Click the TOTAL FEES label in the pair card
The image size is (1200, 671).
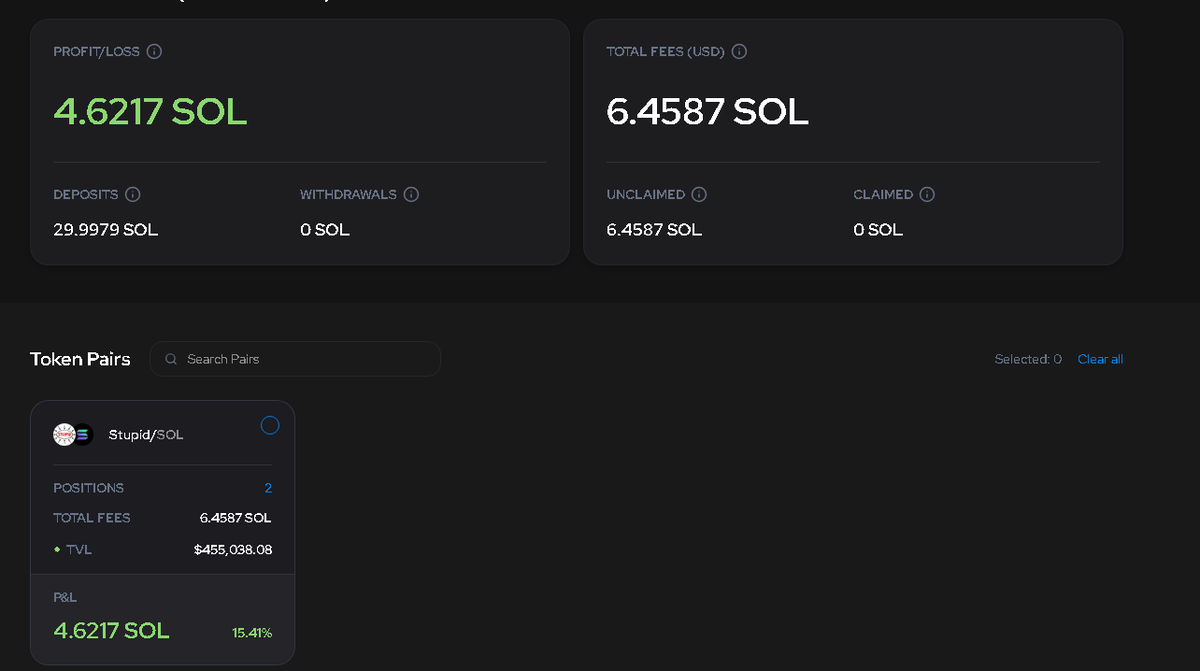pos(92,518)
